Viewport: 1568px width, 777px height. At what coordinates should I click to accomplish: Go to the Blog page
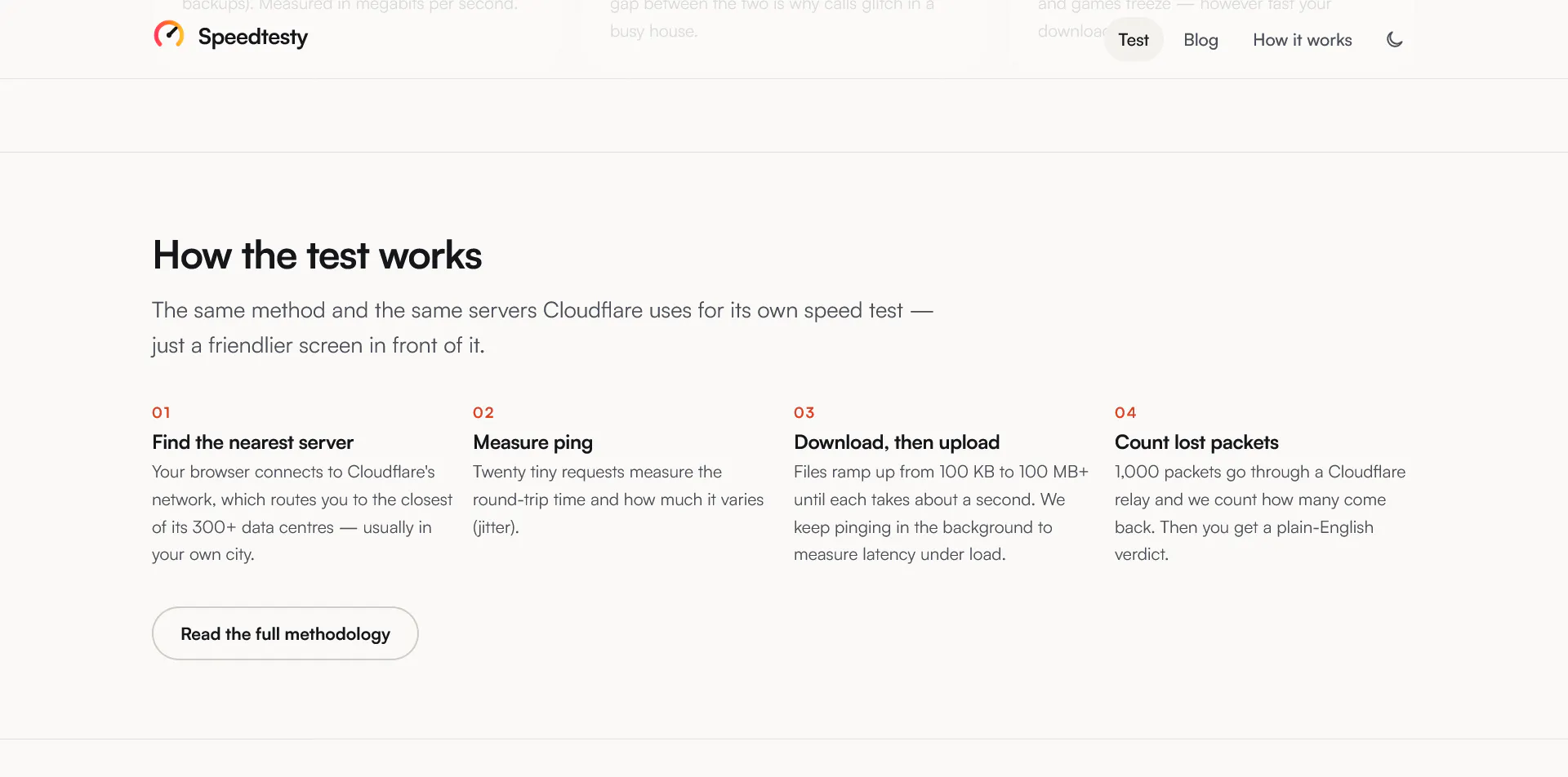click(1200, 40)
